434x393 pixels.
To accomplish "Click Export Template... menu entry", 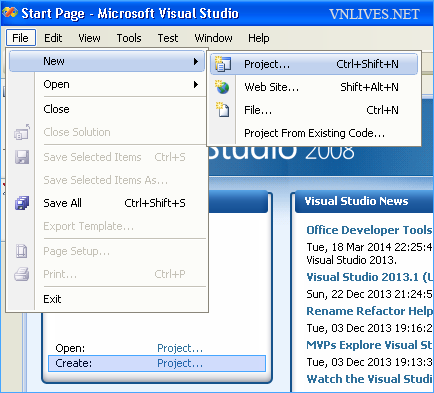I will click(x=107, y=226).
